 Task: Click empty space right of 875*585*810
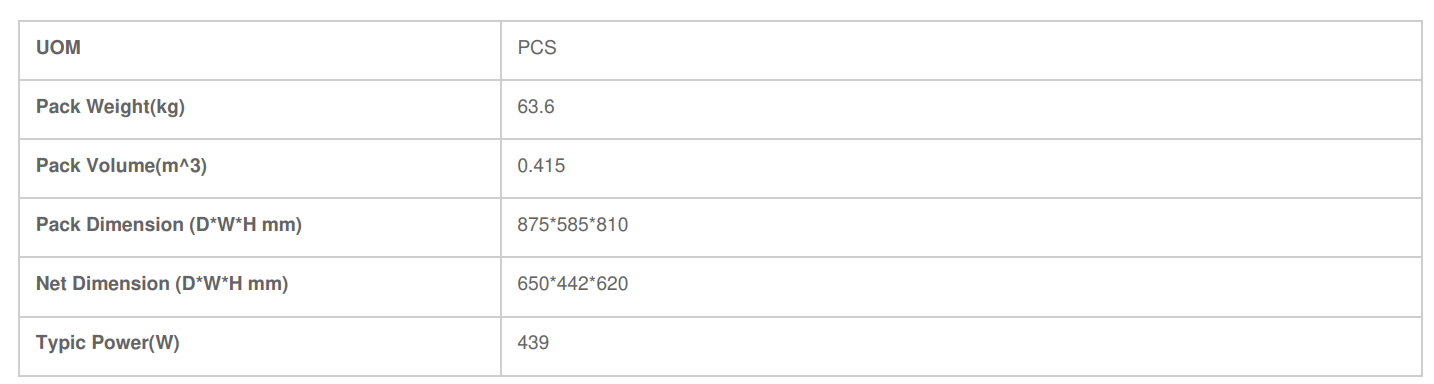(1025, 226)
